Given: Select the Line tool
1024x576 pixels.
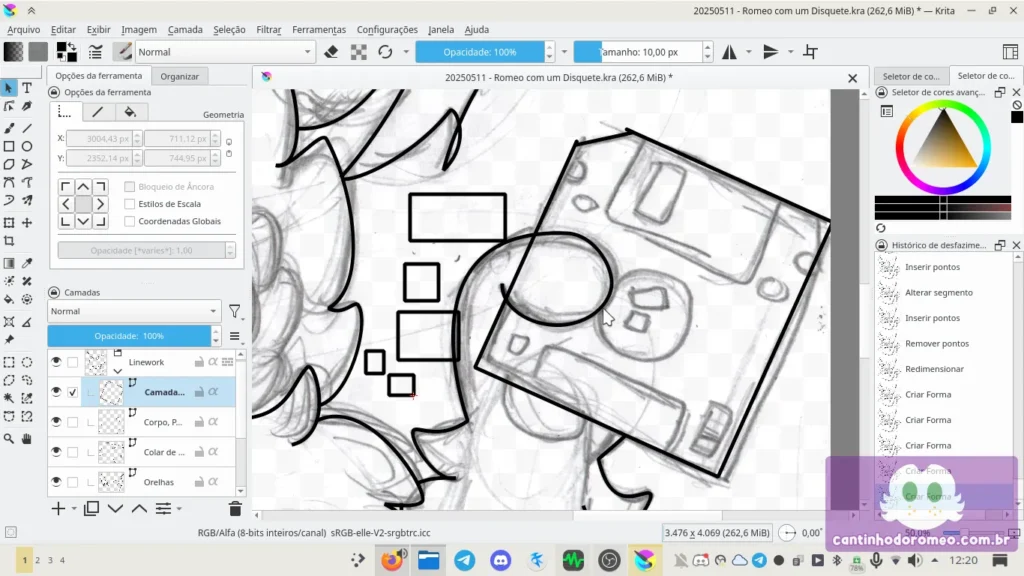Looking at the screenshot, I should (x=27, y=128).
